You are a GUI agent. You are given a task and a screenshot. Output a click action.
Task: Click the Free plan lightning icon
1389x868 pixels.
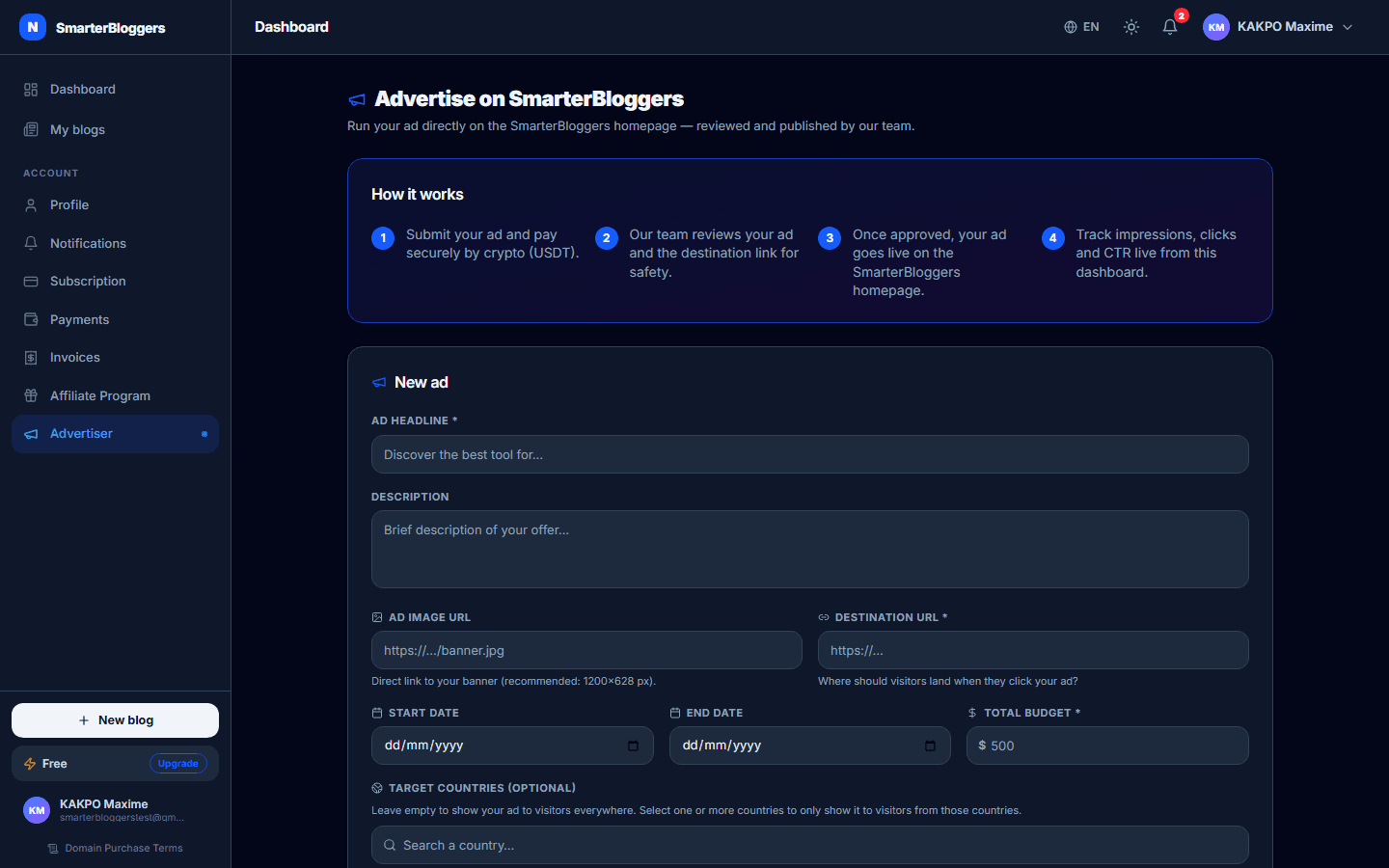coord(30,764)
